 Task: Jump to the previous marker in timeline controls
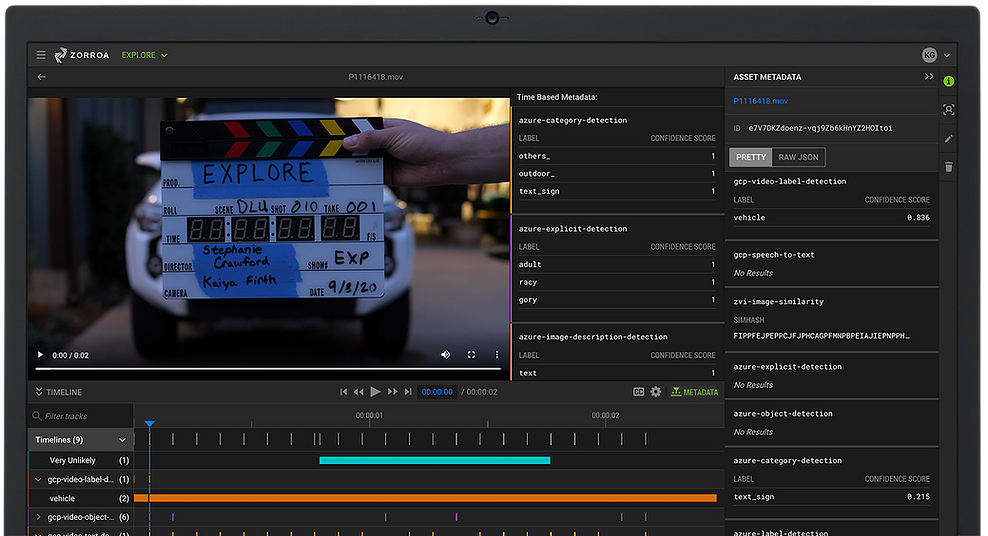tap(343, 392)
